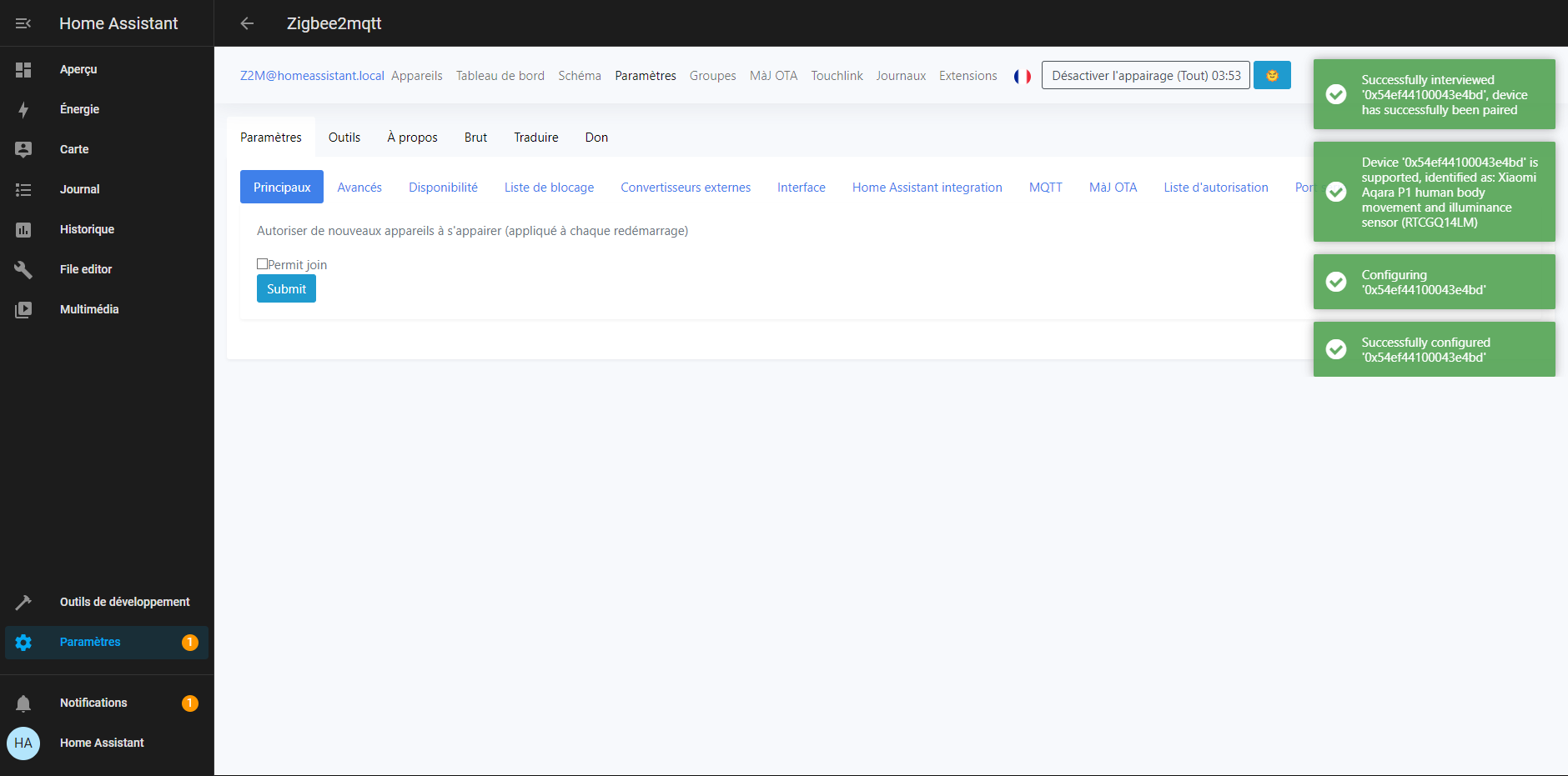Screen dimensions: 1568x776
Task: Open Notifications bell
Action: click(x=23, y=703)
